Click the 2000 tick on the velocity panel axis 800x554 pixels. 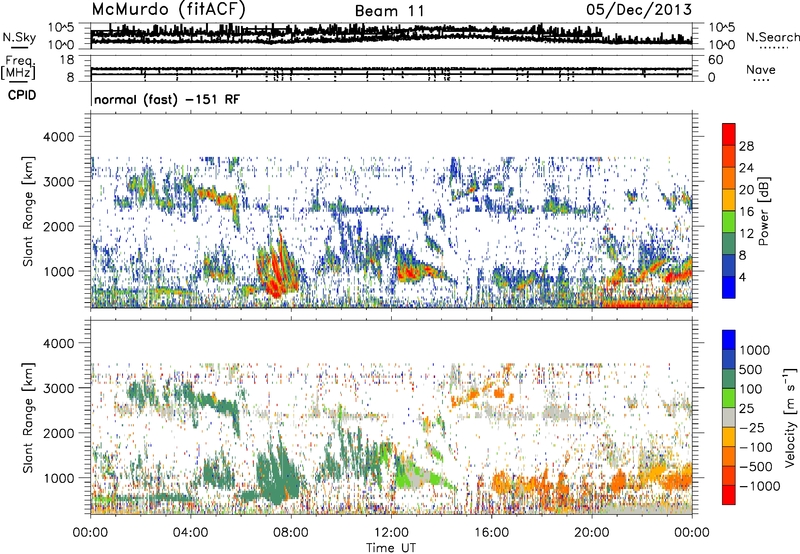click(x=58, y=433)
